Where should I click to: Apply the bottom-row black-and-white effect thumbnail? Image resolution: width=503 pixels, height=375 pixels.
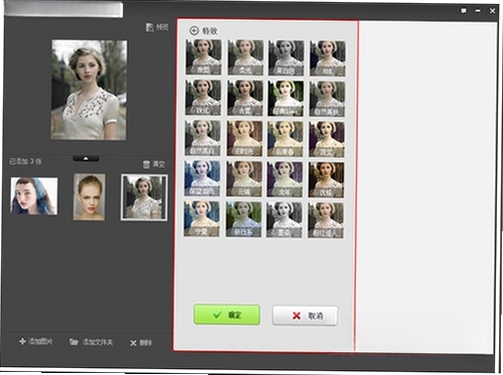click(x=284, y=220)
